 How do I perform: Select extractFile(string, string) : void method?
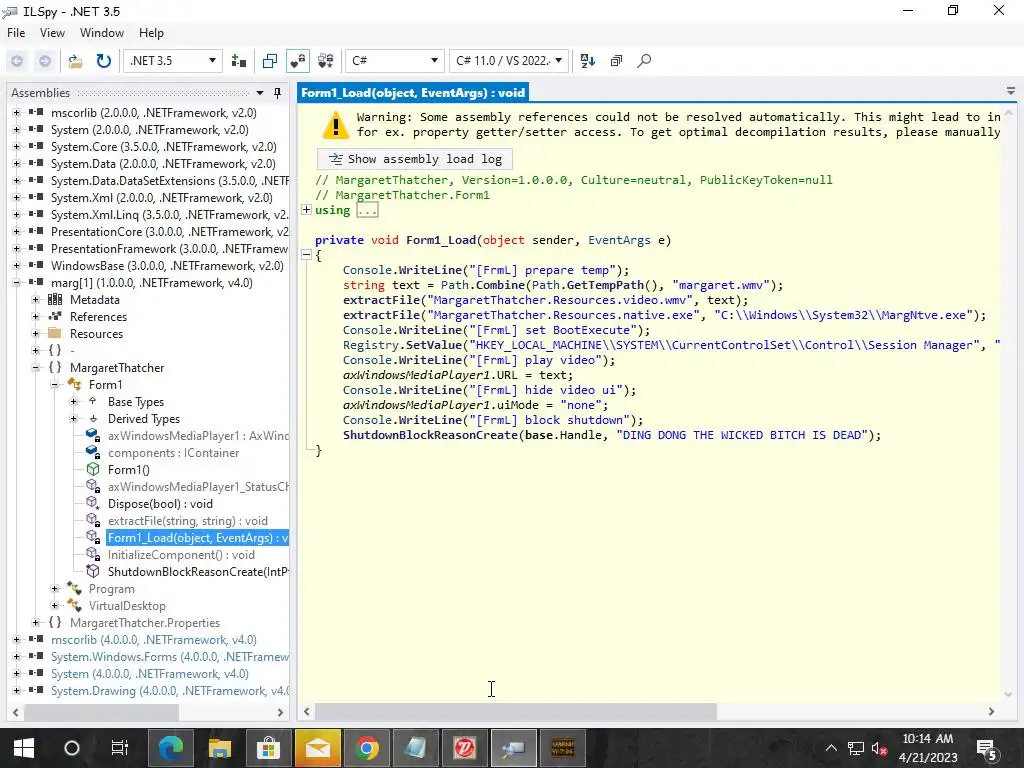pos(187,520)
